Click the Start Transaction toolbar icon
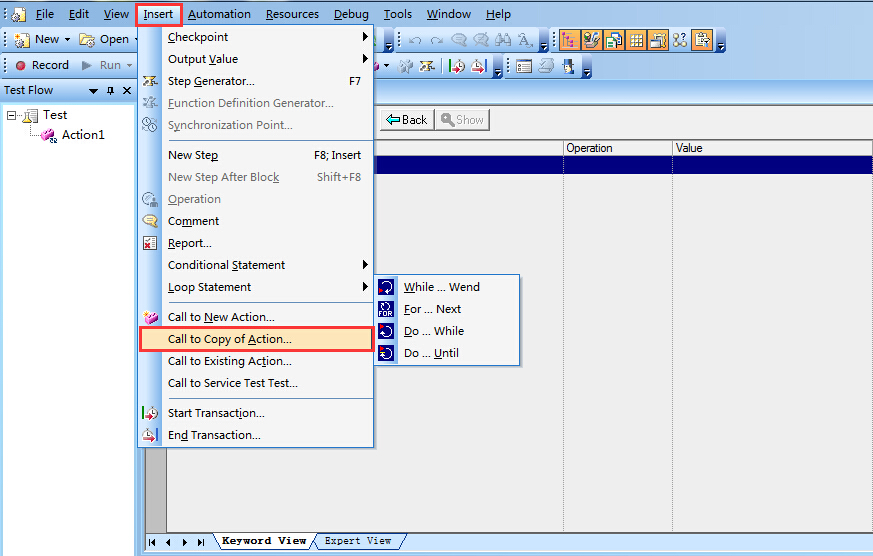873x556 pixels. [457, 67]
